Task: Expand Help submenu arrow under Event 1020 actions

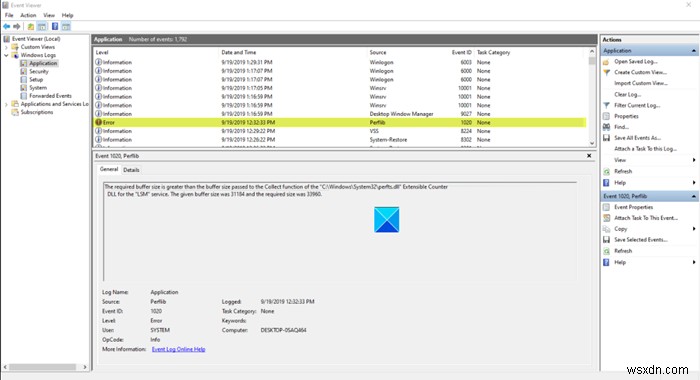Action: point(694,262)
